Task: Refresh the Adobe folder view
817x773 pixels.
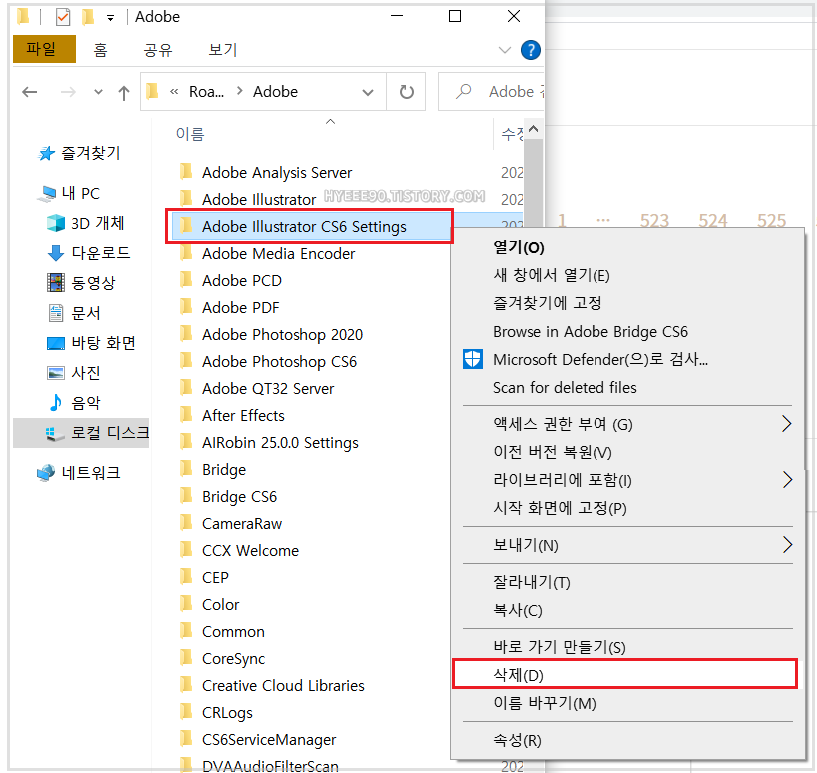Action: coord(406,92)
